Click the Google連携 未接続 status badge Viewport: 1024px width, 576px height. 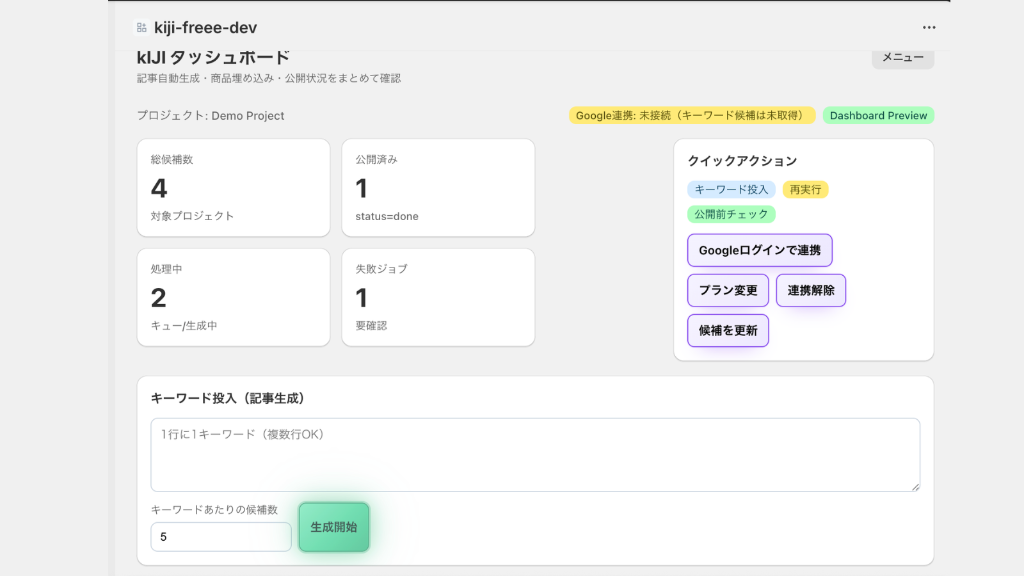pyautogui.click(x=692, y=116)
